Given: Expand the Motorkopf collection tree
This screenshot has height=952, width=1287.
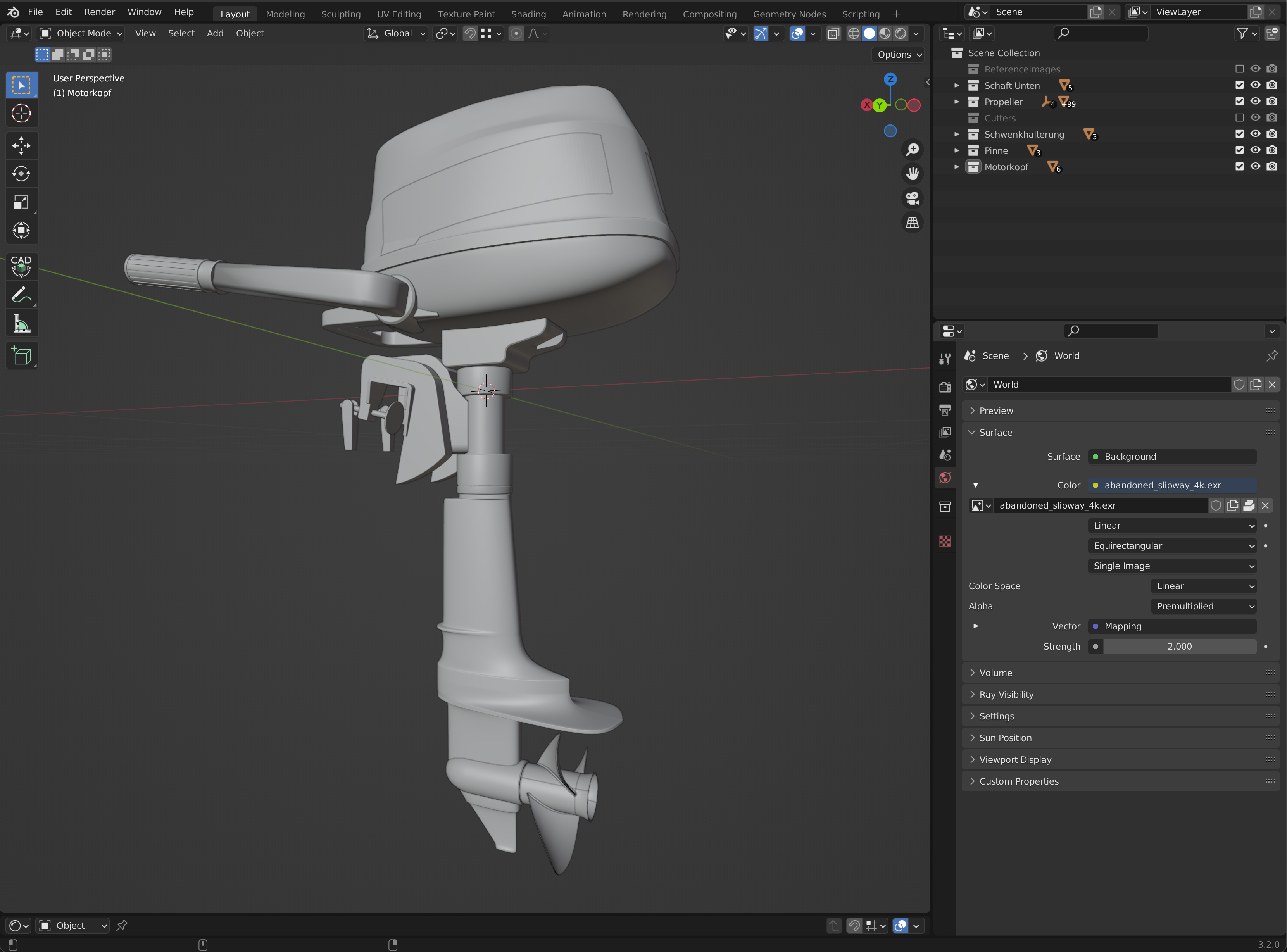Looking at the screenshot, I should pos(957,167).
